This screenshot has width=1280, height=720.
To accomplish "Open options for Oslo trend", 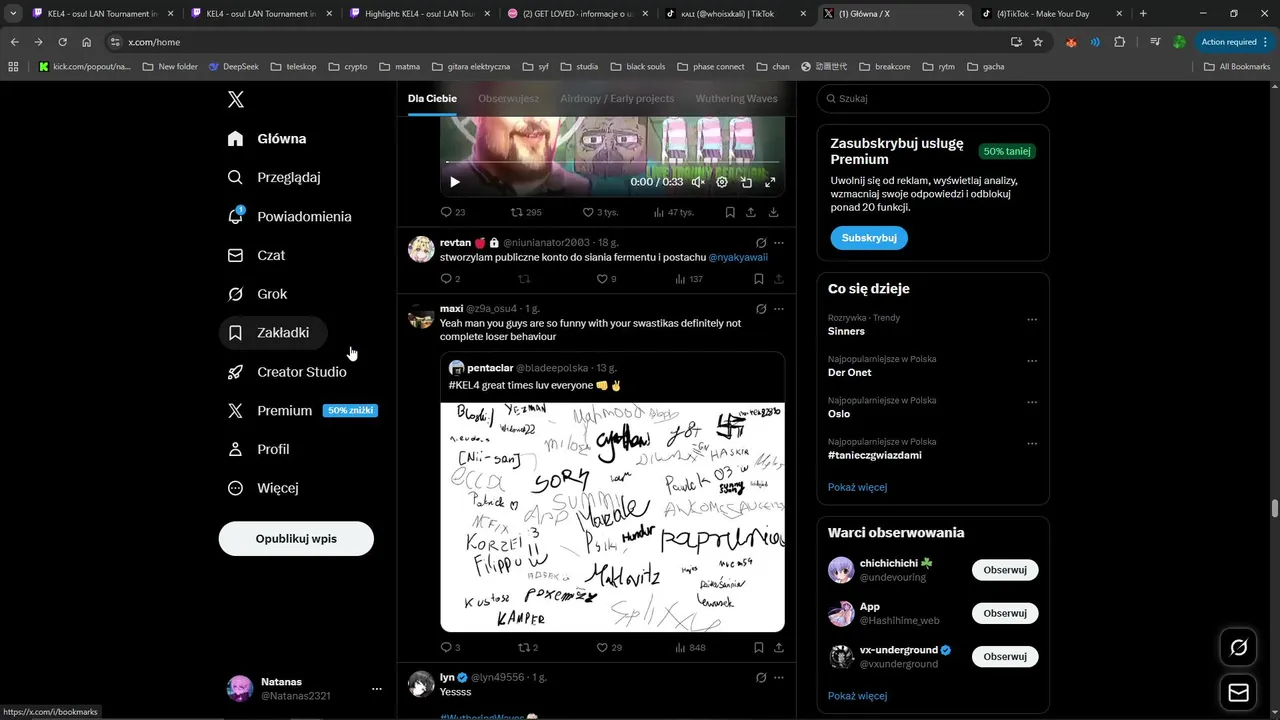I will click(x=1032, y=402).
